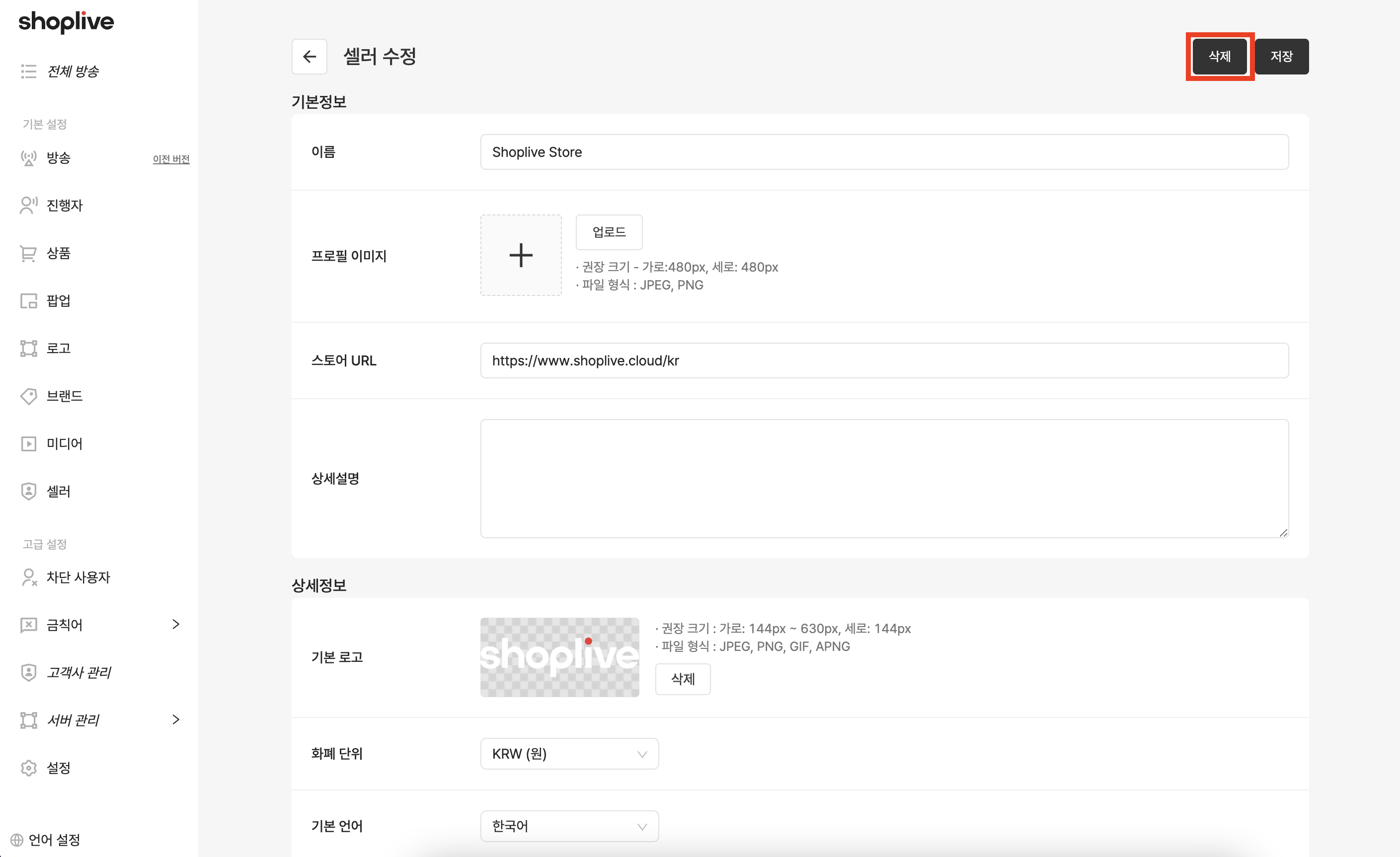Click the 방송 broadcast antenna icon
This screenshot has width=1400, height=857.
pos(28,157)
